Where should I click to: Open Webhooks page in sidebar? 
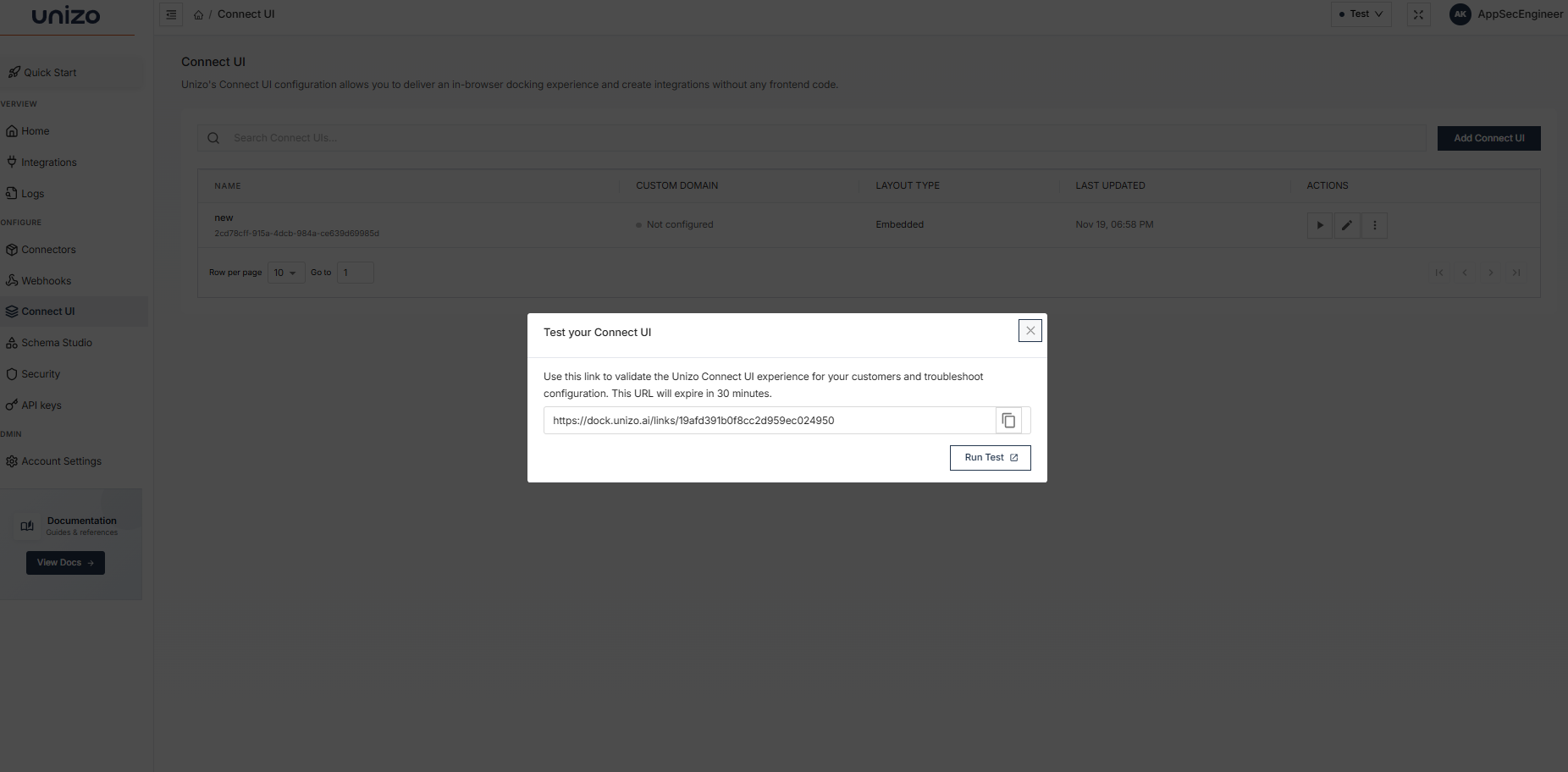click(x=46, y=281)
